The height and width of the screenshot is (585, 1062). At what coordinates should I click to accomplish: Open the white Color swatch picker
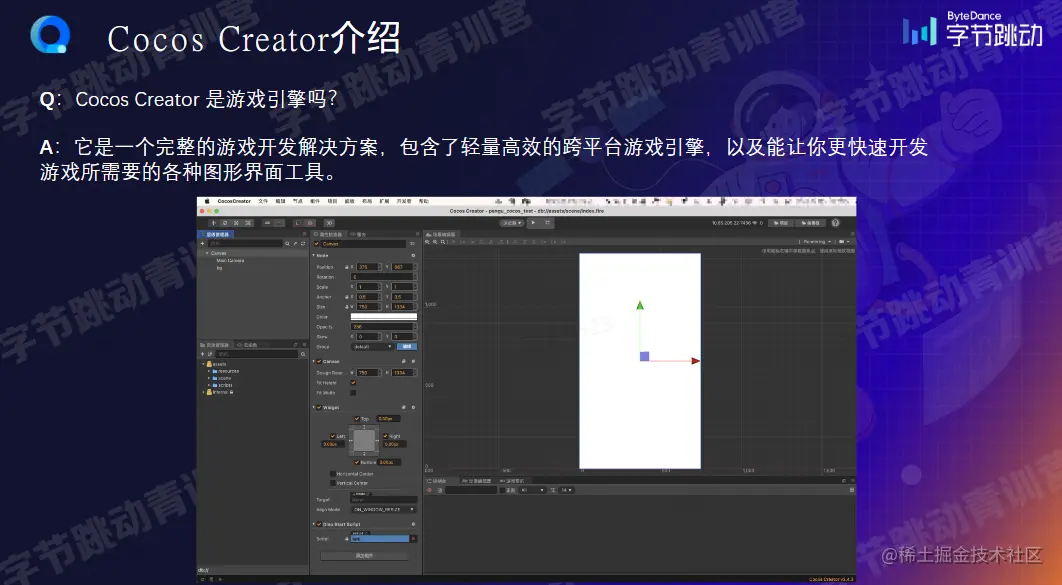pyautogui.click(x=384, y=317)
